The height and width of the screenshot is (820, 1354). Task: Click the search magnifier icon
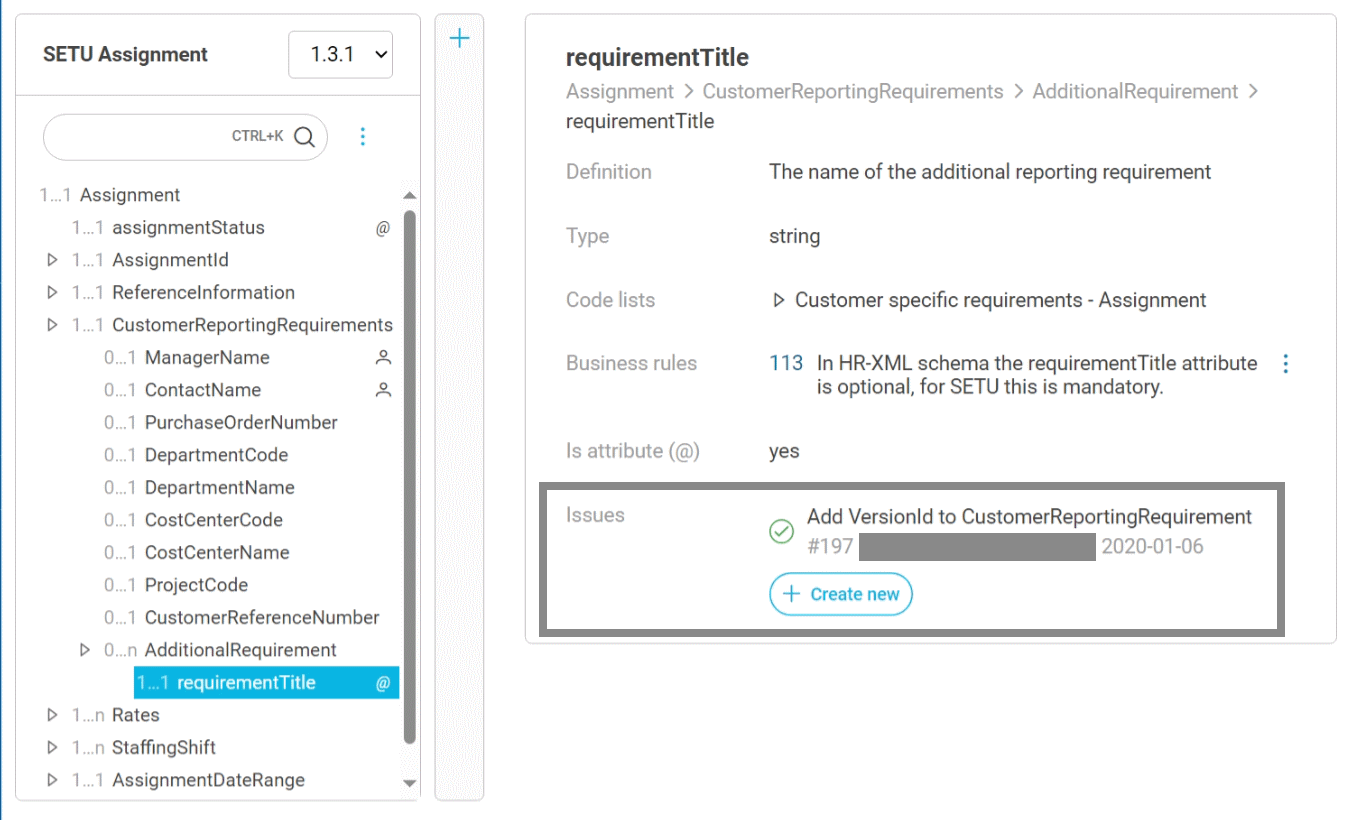point(304,136)
